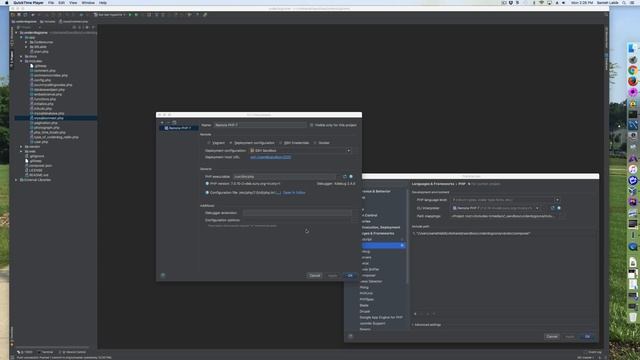This screenshot has height=360, width=640.
Task: Click reload icon beside CLI interpreter dropdown
Action: pyautogui.click(x=553, y=208)
